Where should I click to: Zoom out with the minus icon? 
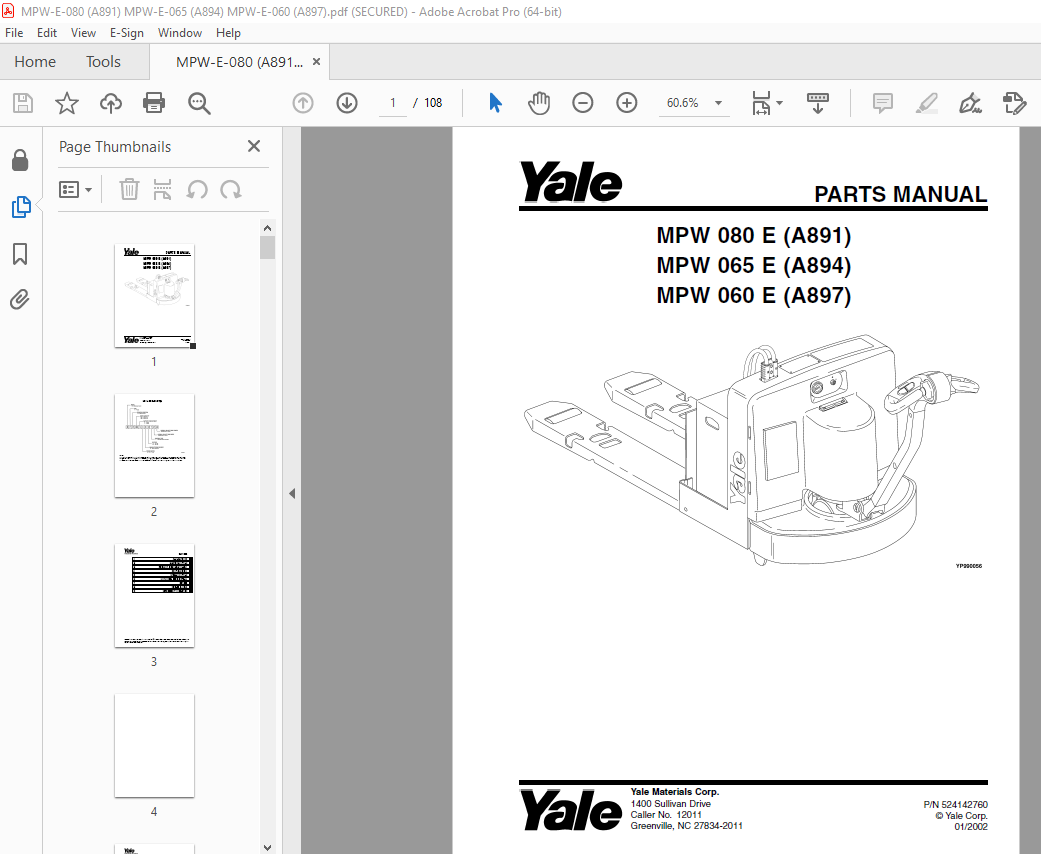(x=582, y=103)
